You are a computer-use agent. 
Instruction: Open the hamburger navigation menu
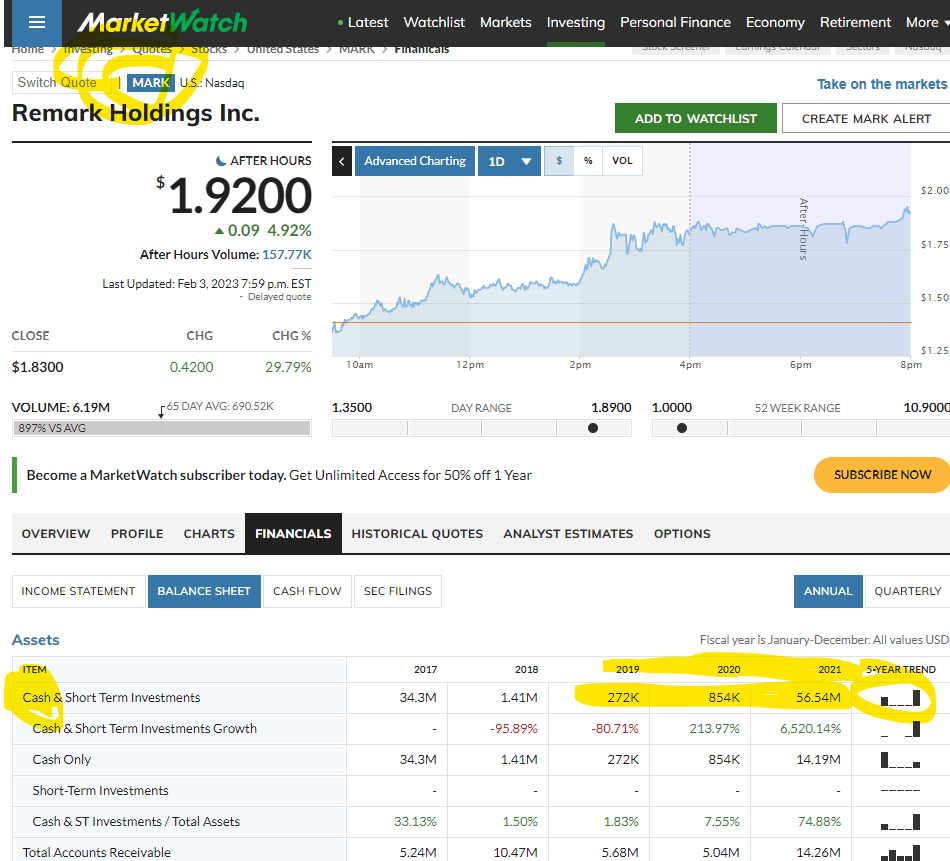(37, 22)
